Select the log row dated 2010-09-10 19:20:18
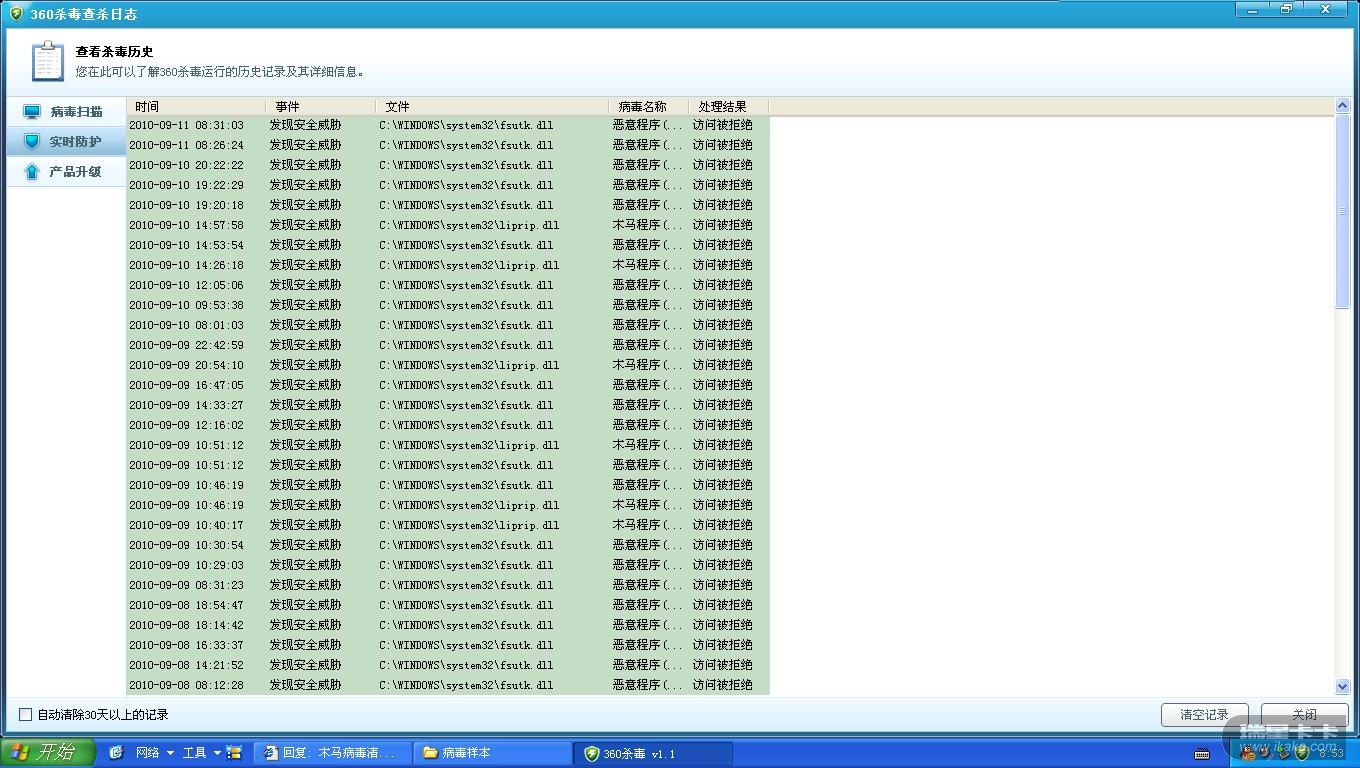 [448, 205]
